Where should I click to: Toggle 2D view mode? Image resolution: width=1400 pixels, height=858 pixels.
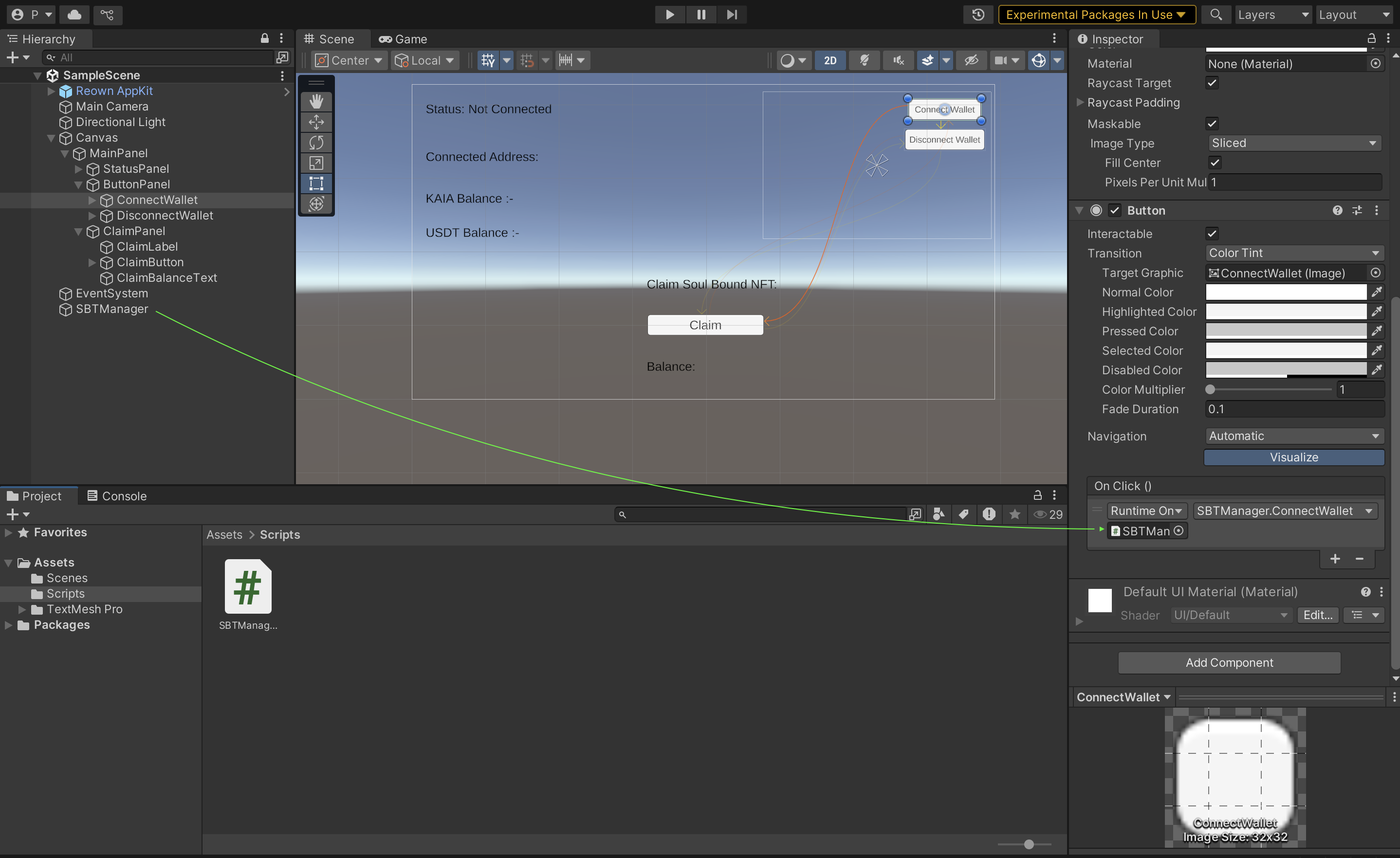[829, 60]
